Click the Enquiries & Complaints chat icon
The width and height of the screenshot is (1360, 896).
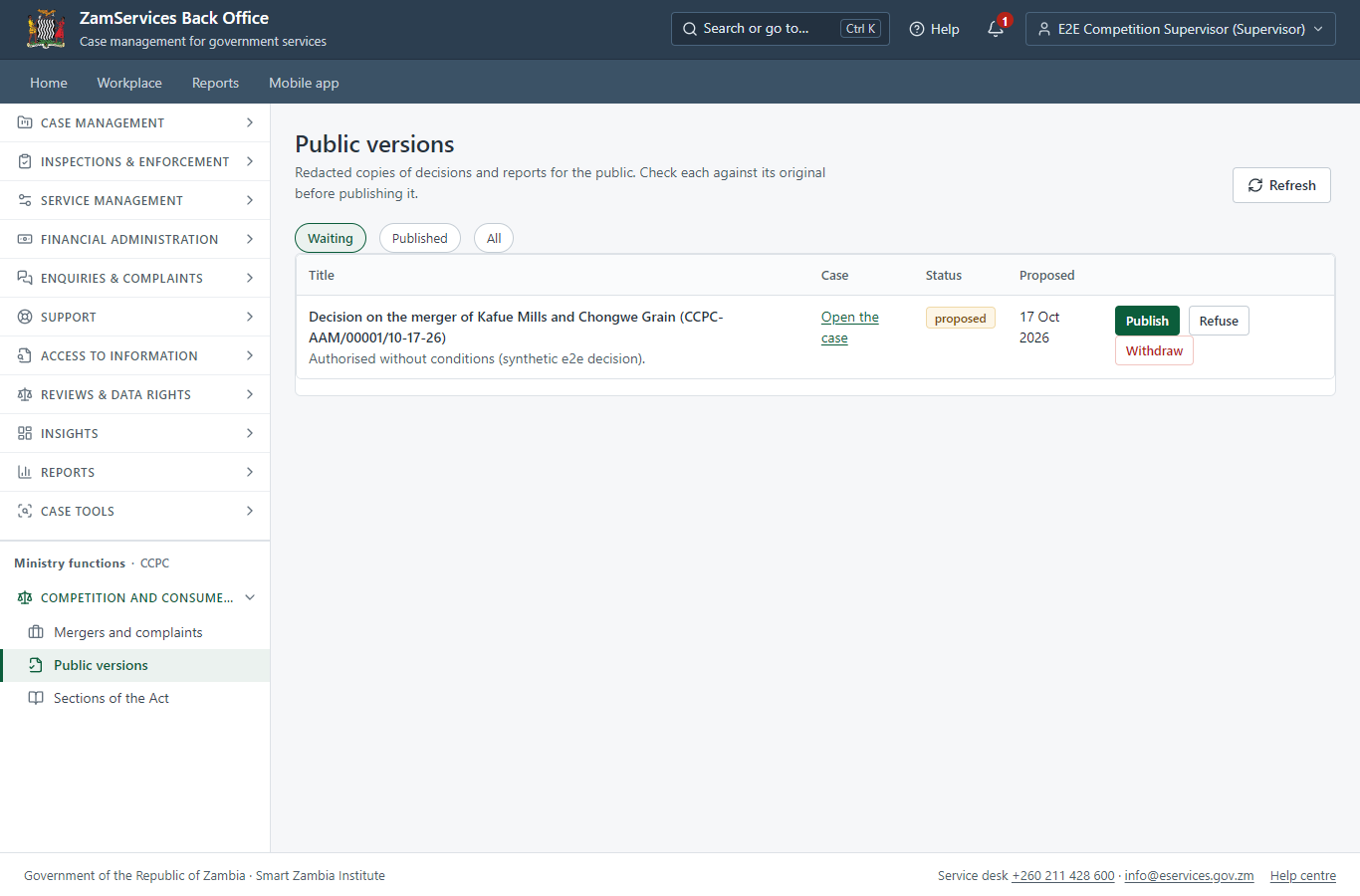[x=25, y=278]
